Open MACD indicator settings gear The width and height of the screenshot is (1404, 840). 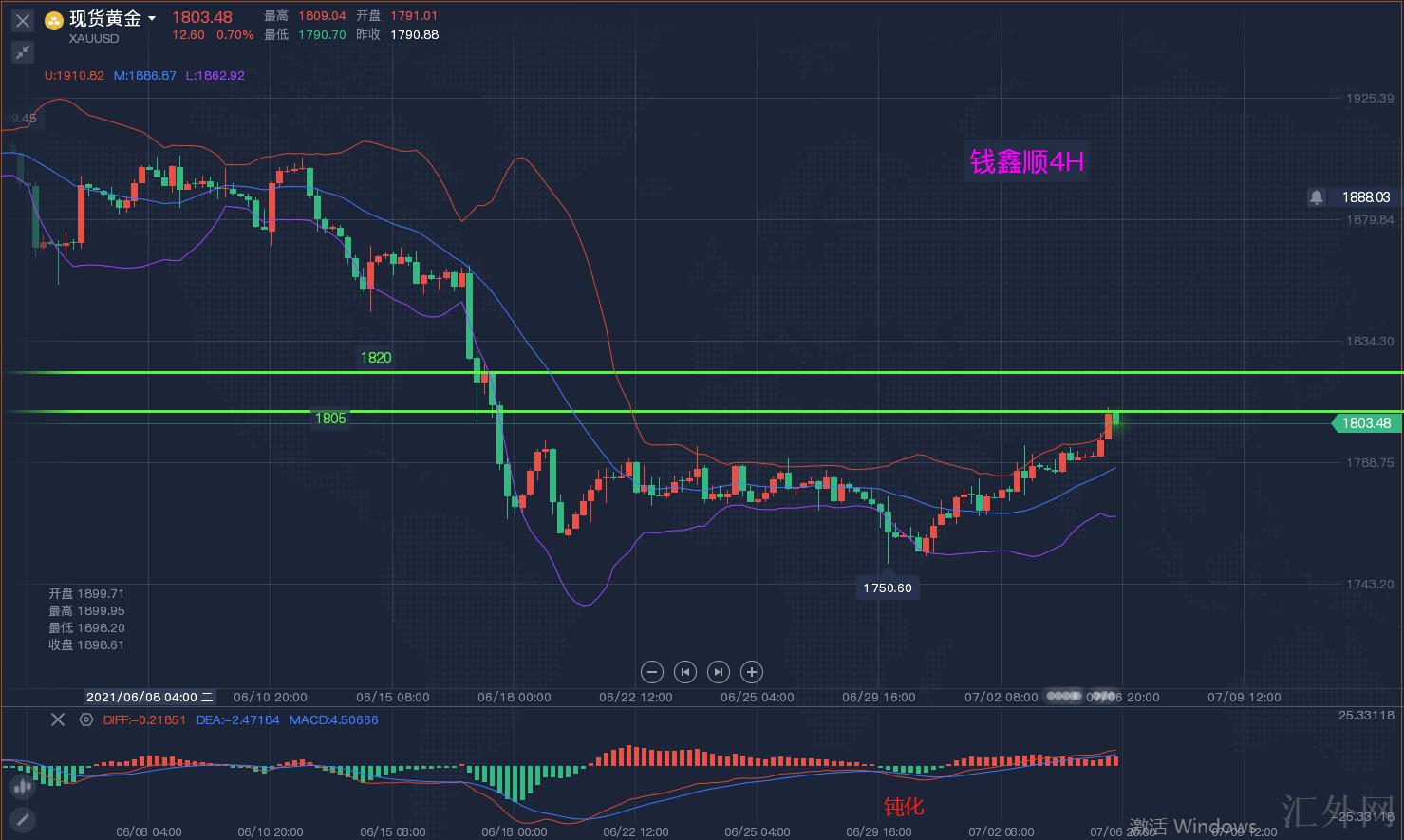pyautogui.click(x=86, y=719)
